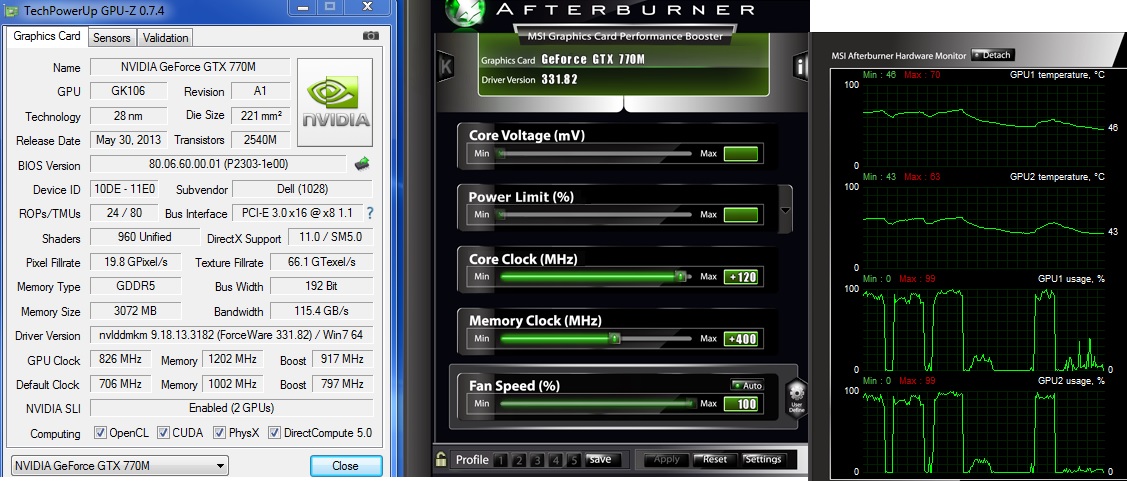This screenshot has height=481, width=1127.
Task: Click the GPU1 usage graph
Action: [983, 329]
